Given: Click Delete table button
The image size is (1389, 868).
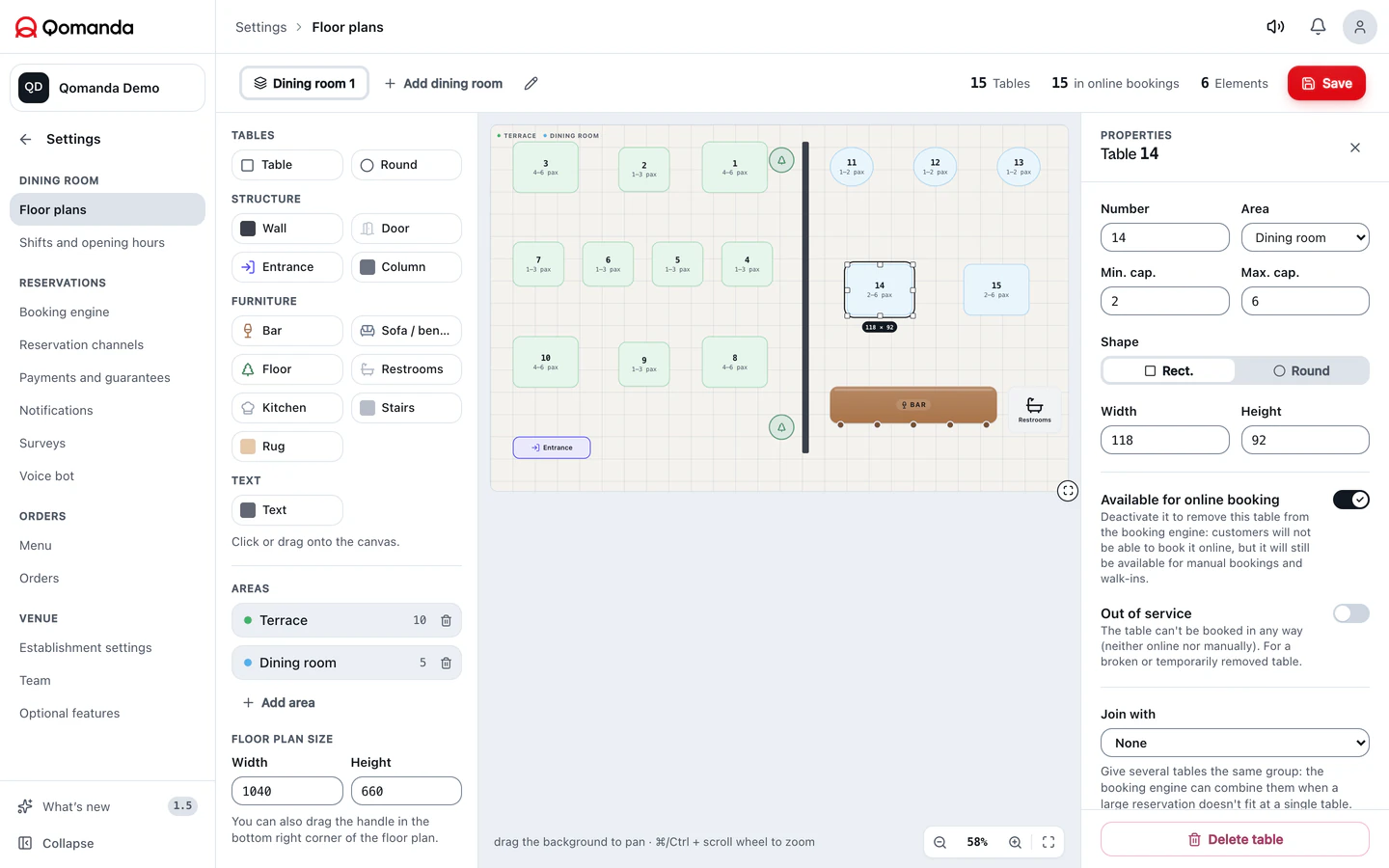Looking at the screenshot, I should pyautogui.click(x=1235, y=840).
